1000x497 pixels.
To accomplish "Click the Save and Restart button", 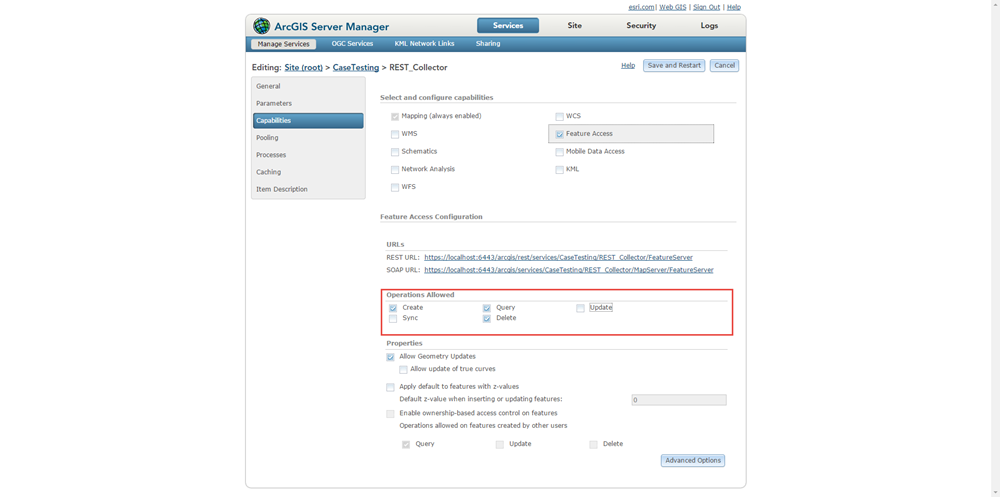I will tap(674, 66).
